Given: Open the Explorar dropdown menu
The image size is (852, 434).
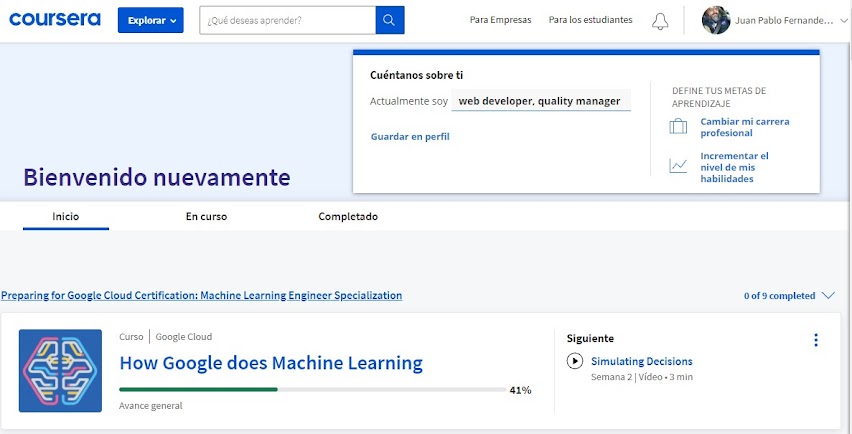Looking at the screenshot, I should 151,20.
